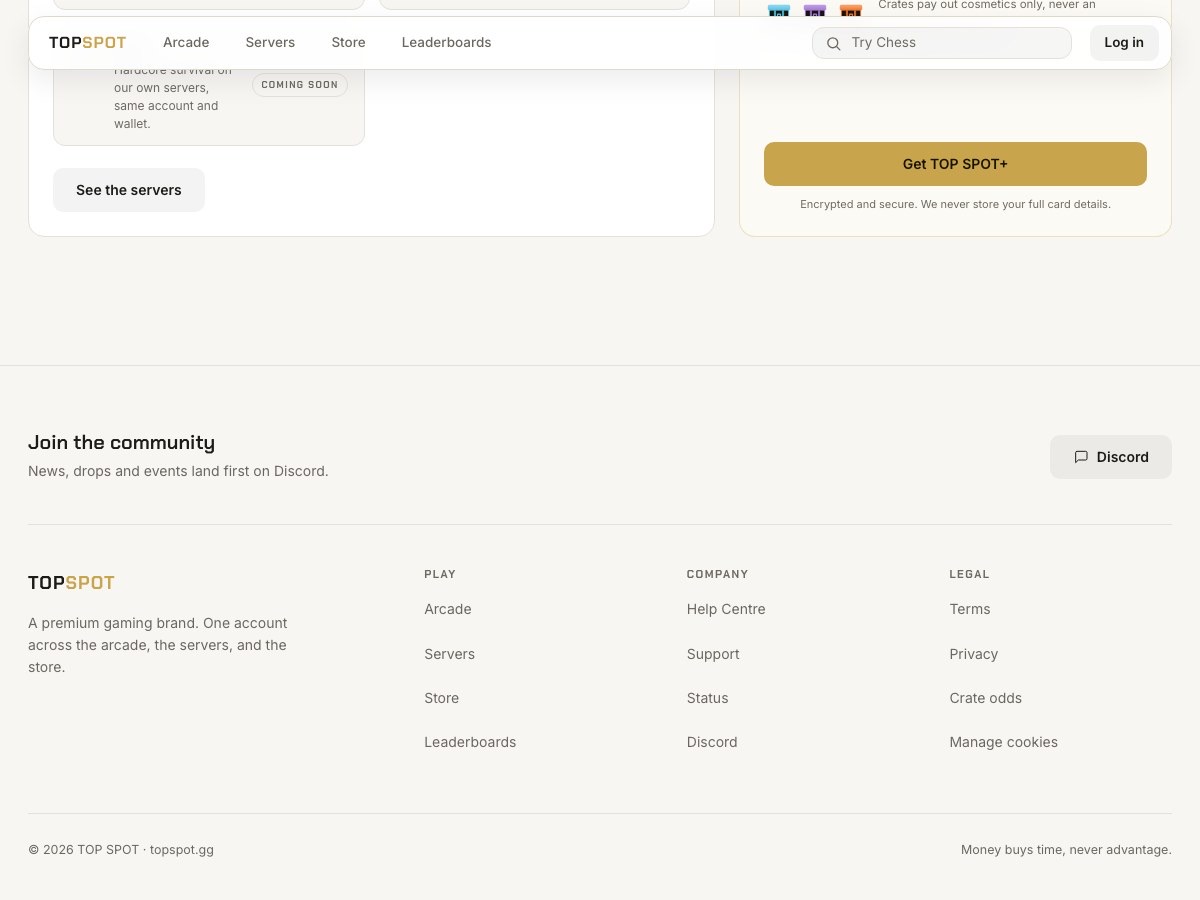Open Arcade in the top navigation

186,43
